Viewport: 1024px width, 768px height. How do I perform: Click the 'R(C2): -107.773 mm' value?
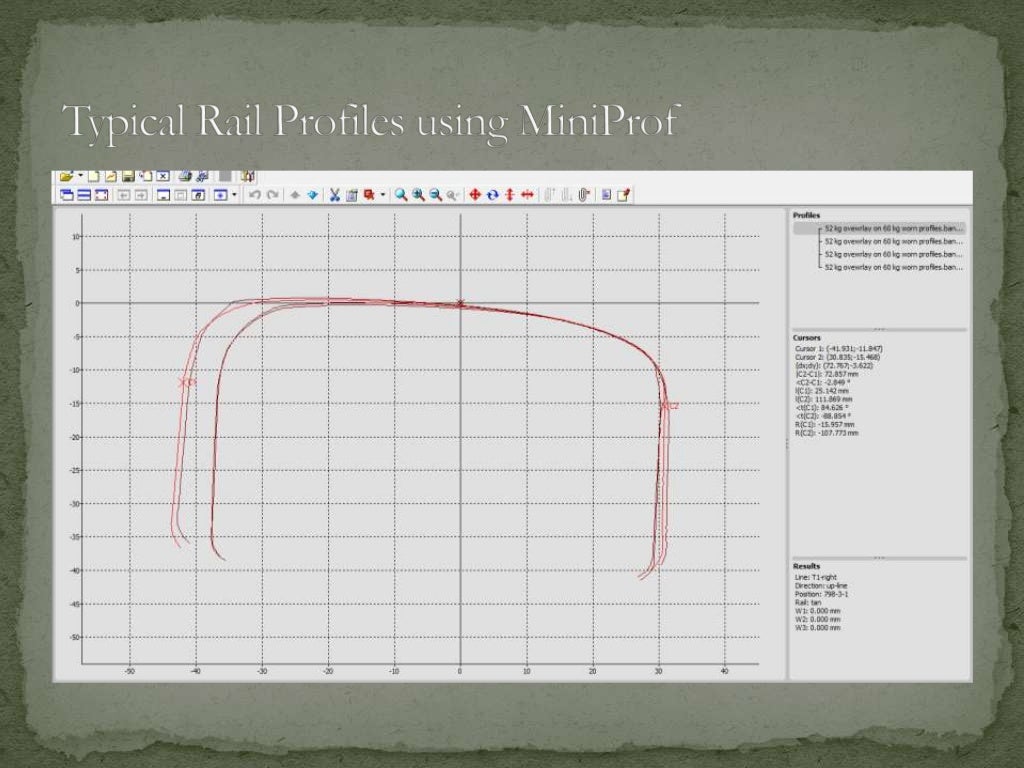pos(826,433)
